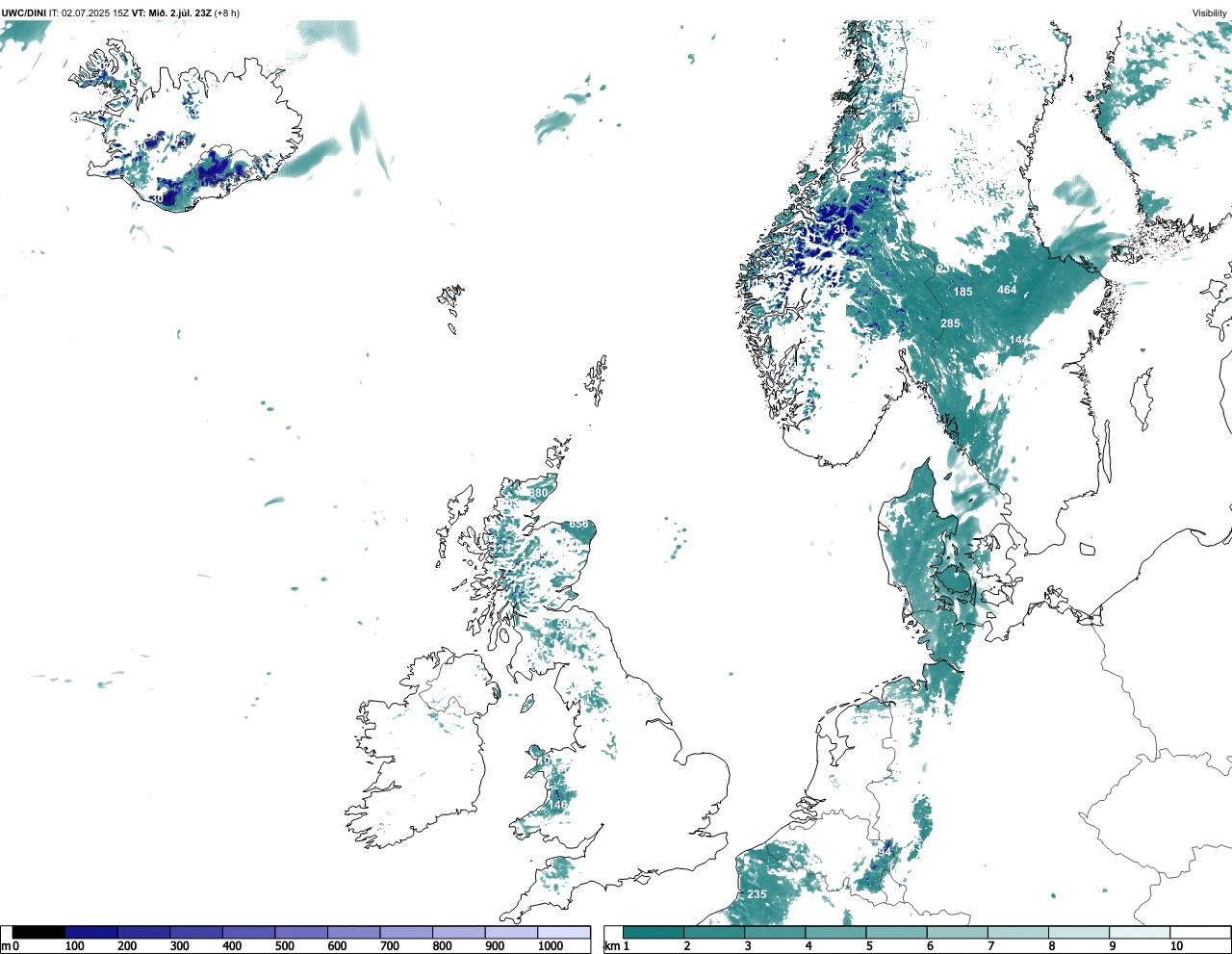Click the 900–1000 m pale lavender legend swatch
This screenshot has height=954, width=1232.
tap(511, 932)
